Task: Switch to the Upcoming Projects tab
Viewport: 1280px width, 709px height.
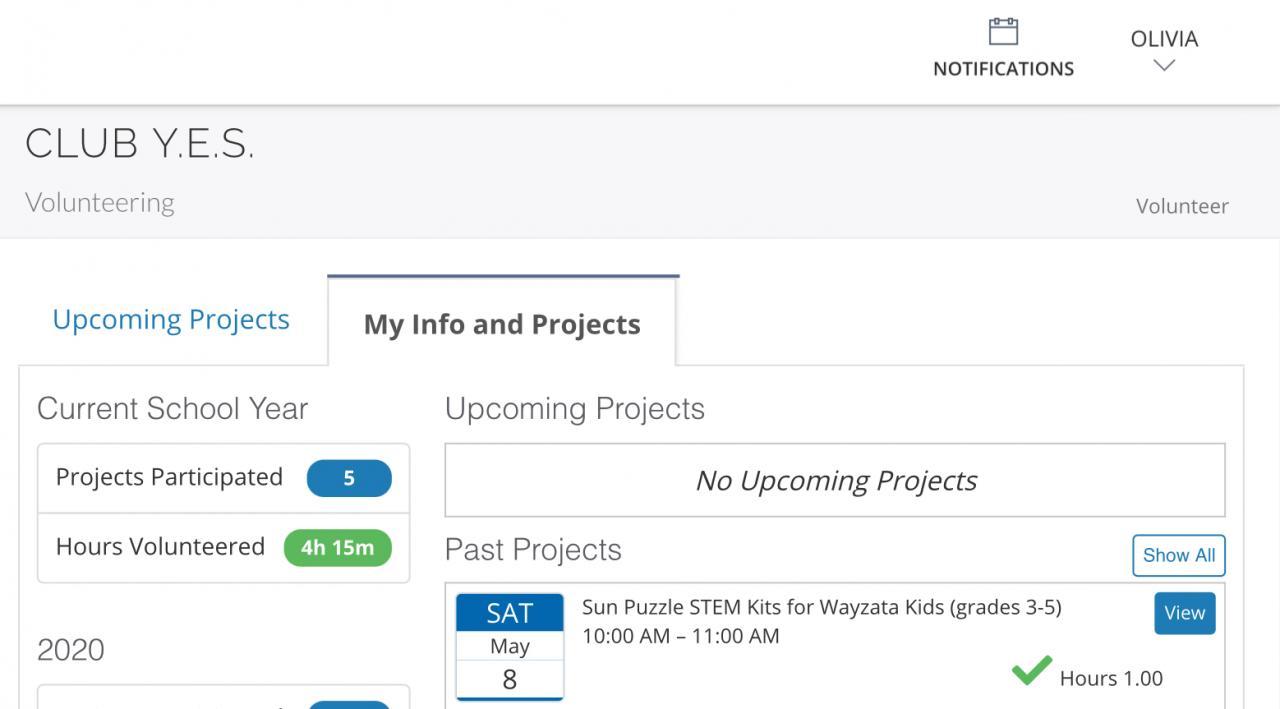Action: pyautogui.click(x=171, y=319)
